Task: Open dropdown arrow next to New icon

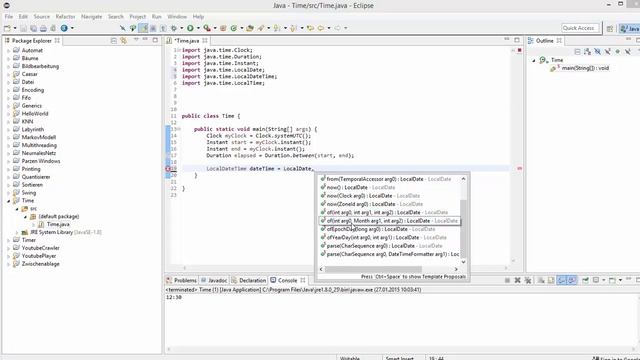Action: 15,28
